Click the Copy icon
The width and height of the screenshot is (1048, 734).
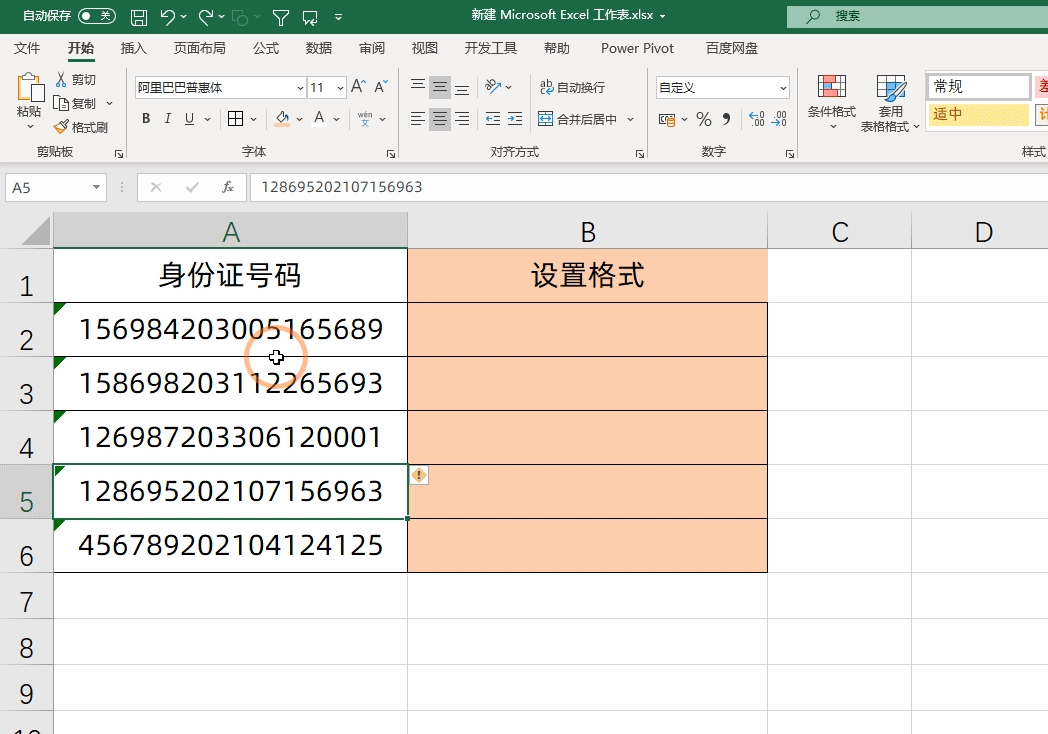tap(61, 104)
